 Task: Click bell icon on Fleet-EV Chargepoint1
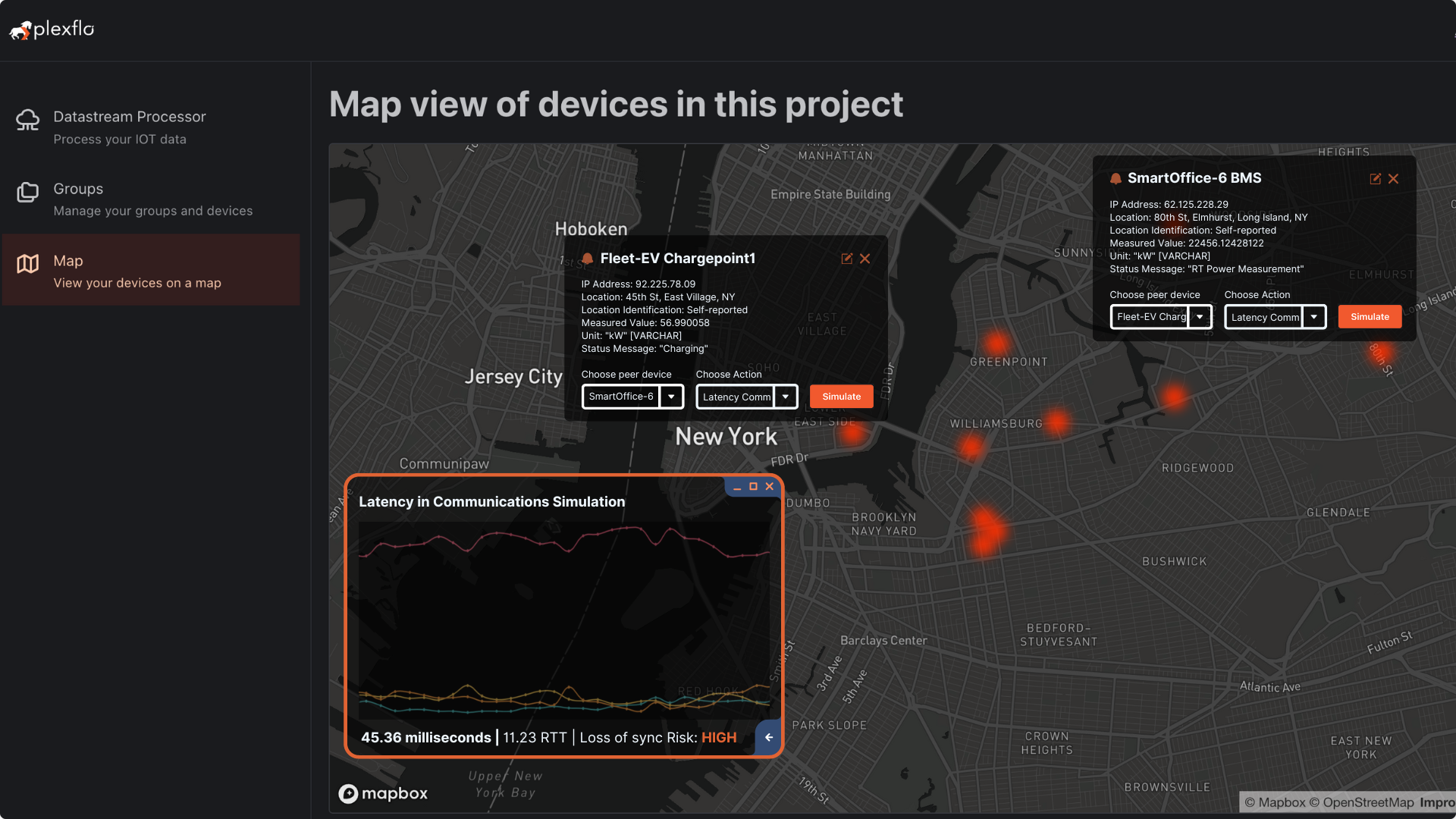point(587,259)
